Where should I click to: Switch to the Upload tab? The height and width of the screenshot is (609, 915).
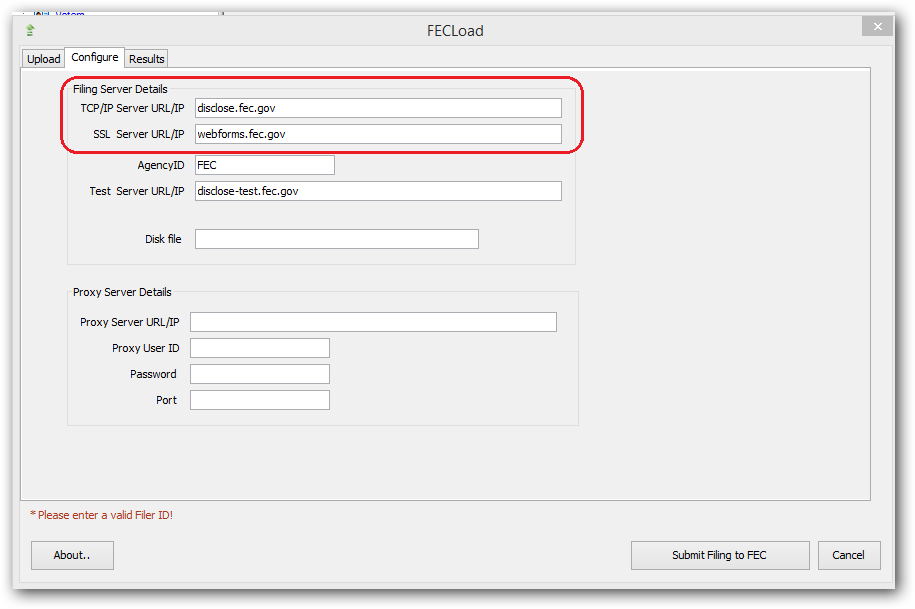coord(43,59)
